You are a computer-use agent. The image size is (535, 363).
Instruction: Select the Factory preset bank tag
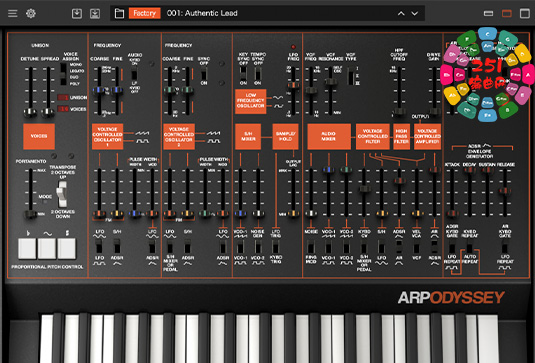tap(144, 13)
